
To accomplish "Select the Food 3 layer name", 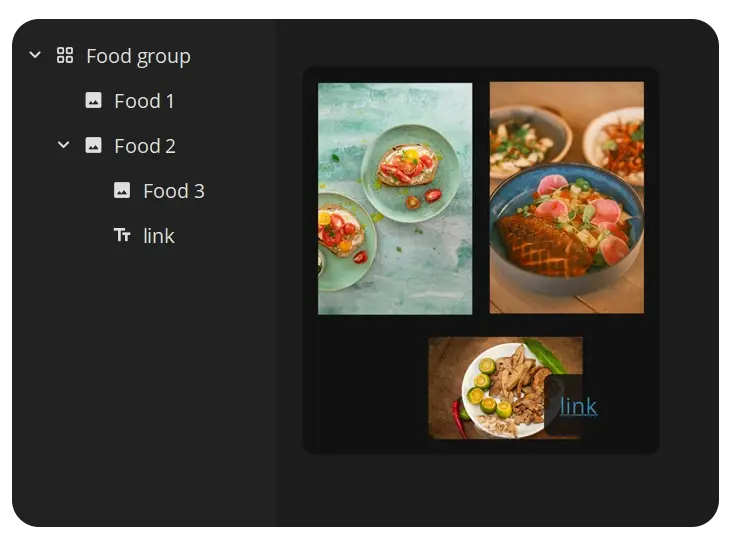I will pyautogui.click(x=174, y=191).
